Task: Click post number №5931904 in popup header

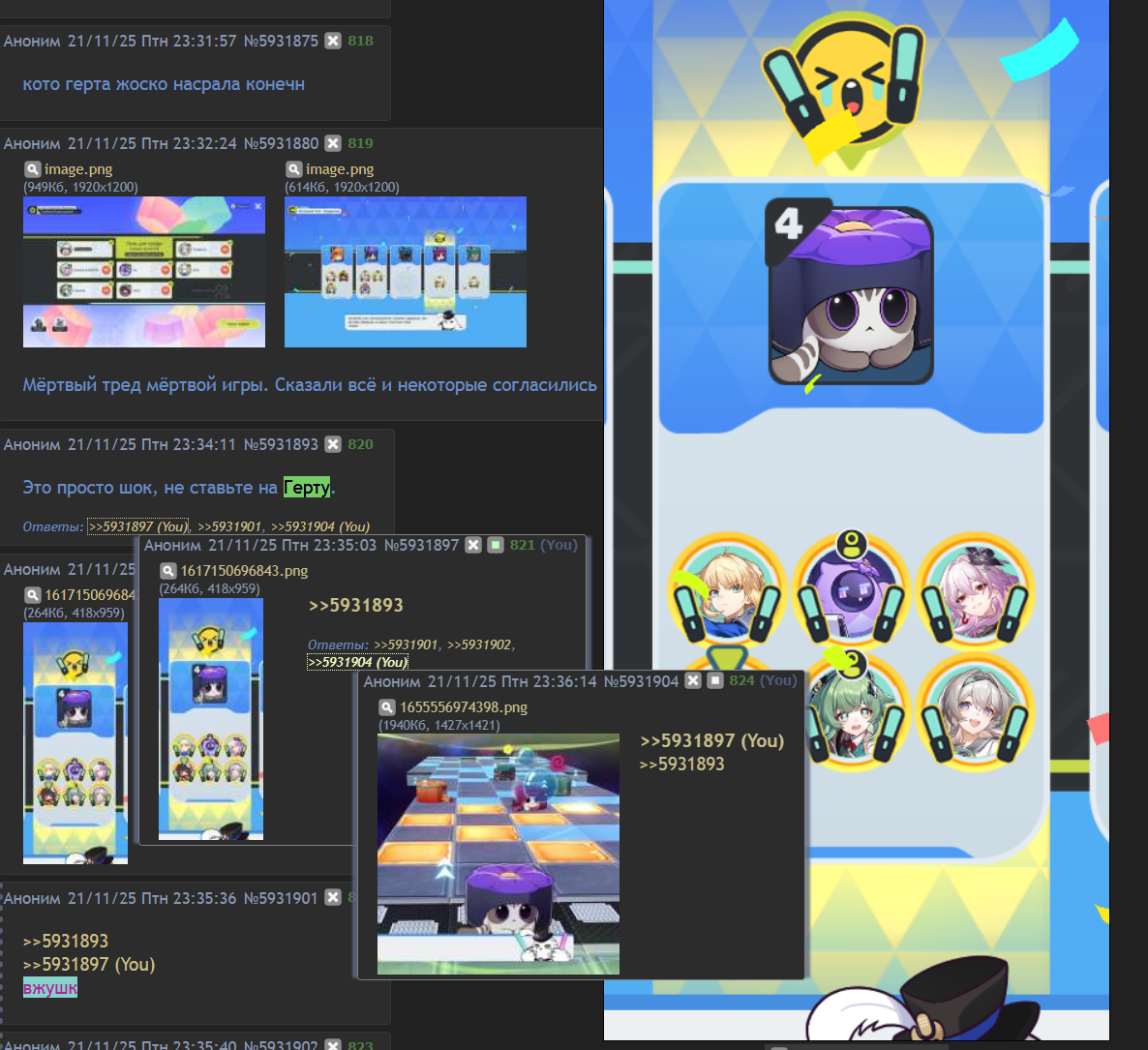Action: click(642, 681)
